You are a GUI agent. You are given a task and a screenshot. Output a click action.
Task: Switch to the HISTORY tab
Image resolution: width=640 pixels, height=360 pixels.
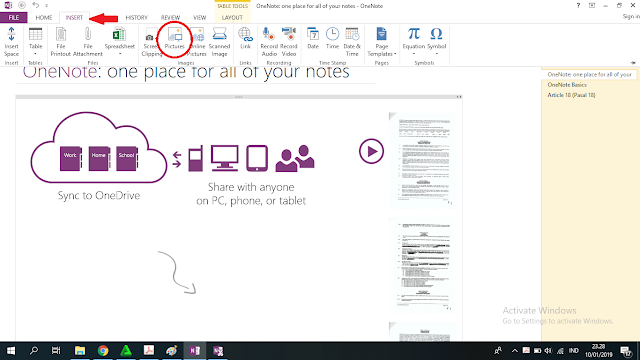click(136, 18)
